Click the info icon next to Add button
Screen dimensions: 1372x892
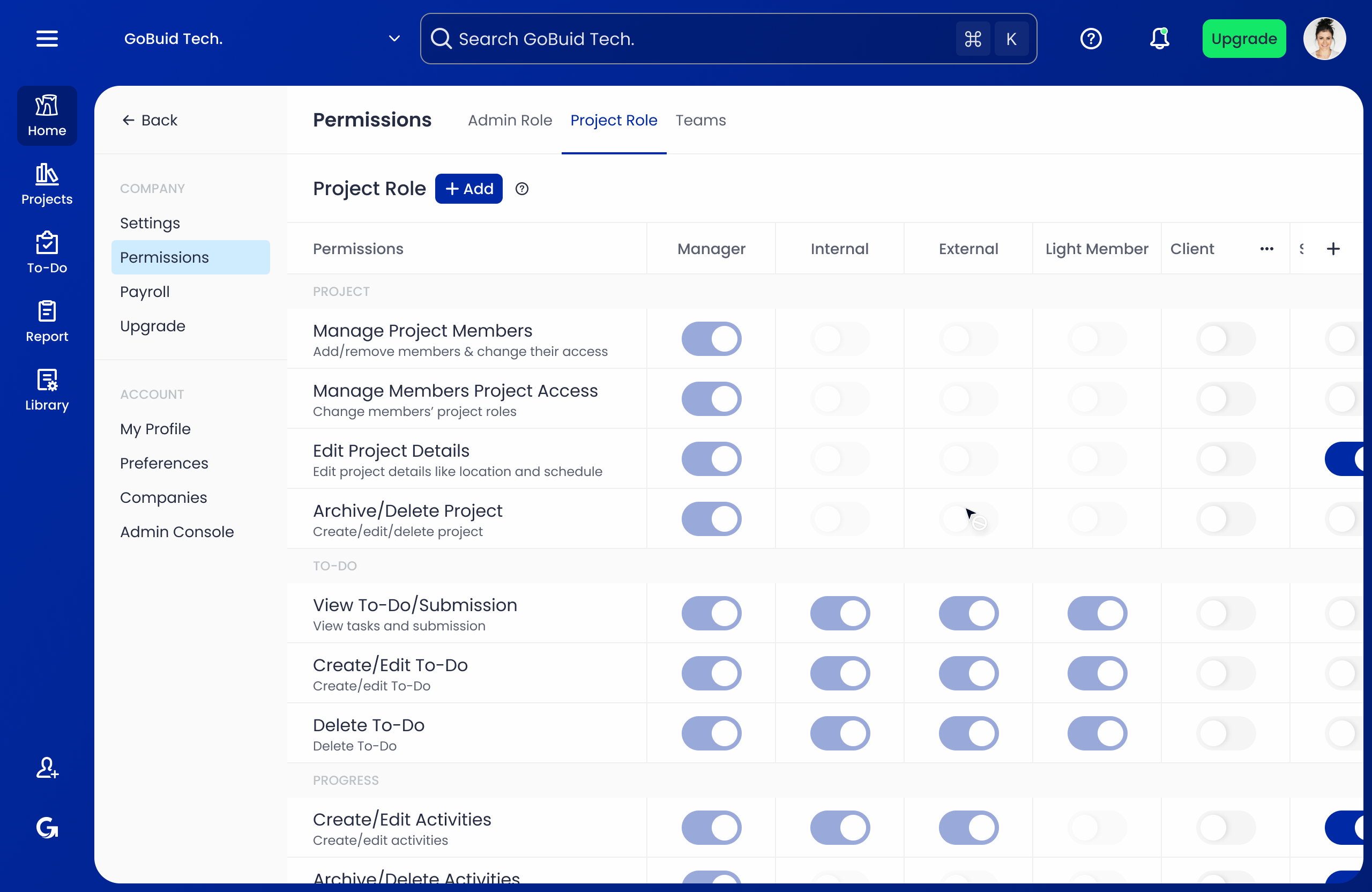(x=521, y=189)
